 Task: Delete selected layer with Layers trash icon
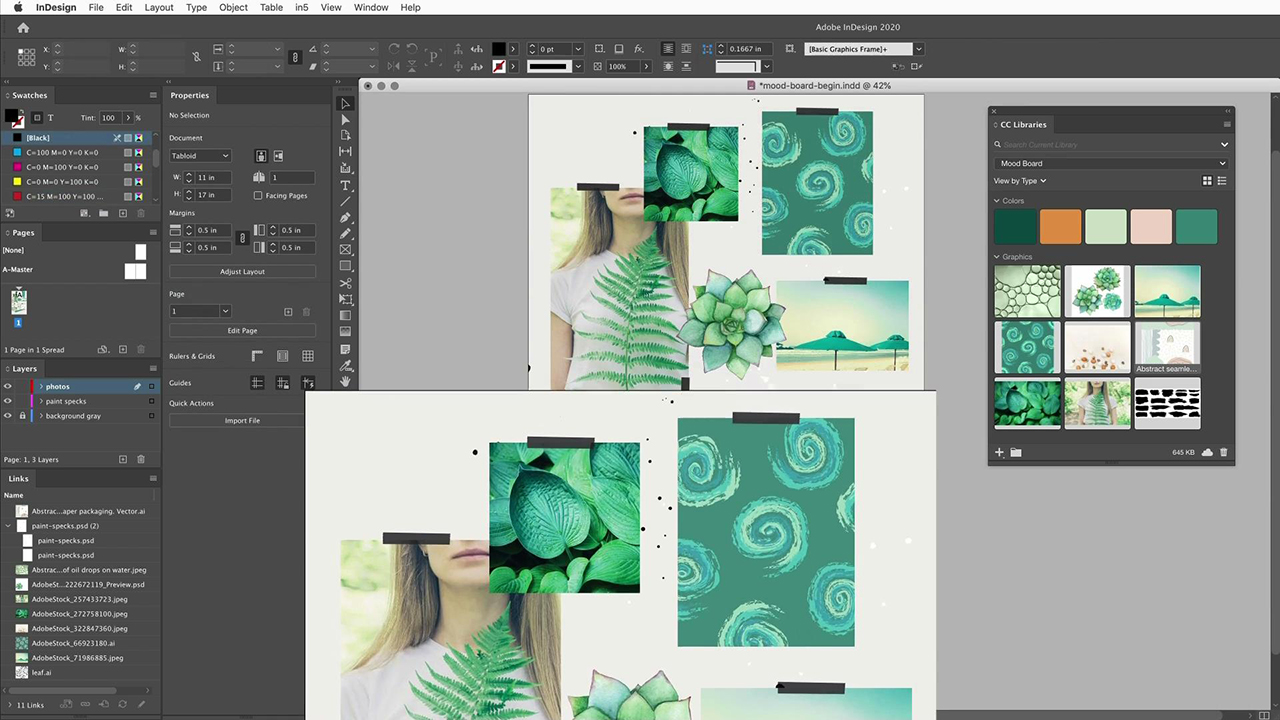pyautogui.click(x=141, y=459)
